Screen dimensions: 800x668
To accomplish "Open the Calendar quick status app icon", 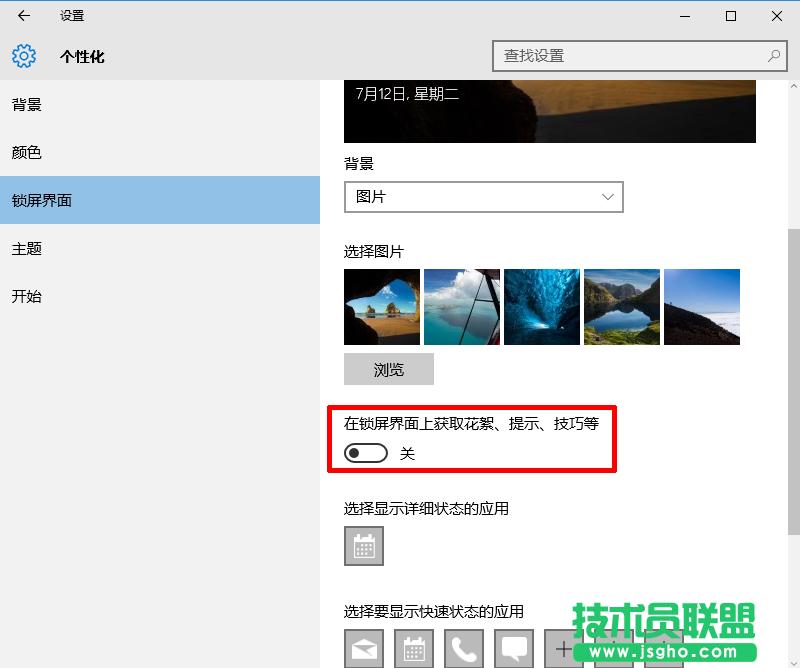I will coord(413,648).
